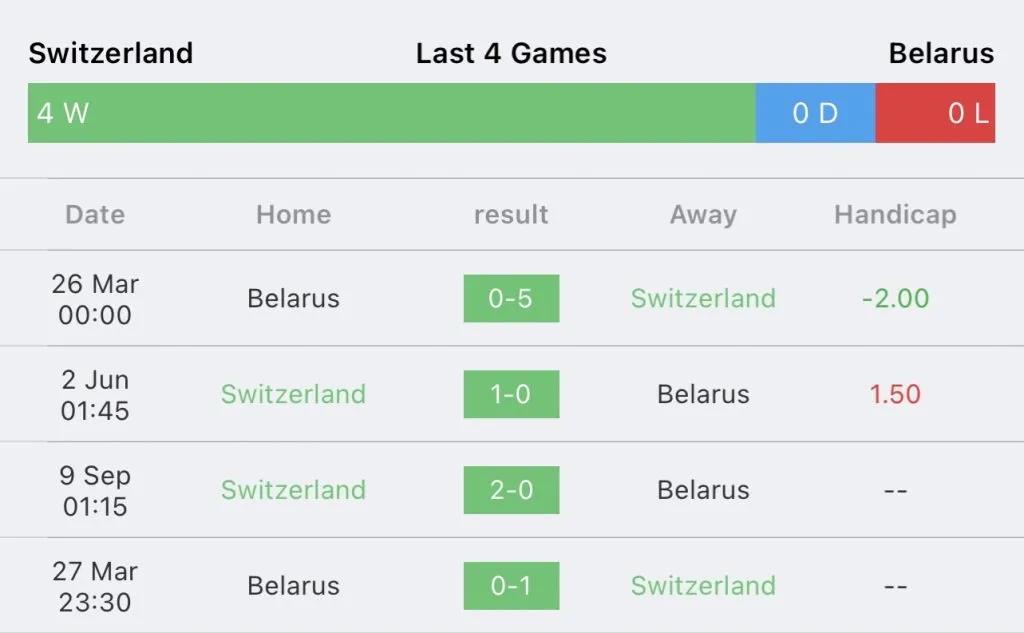Open the 2-0 result score badge

click(x=511, y=490)
